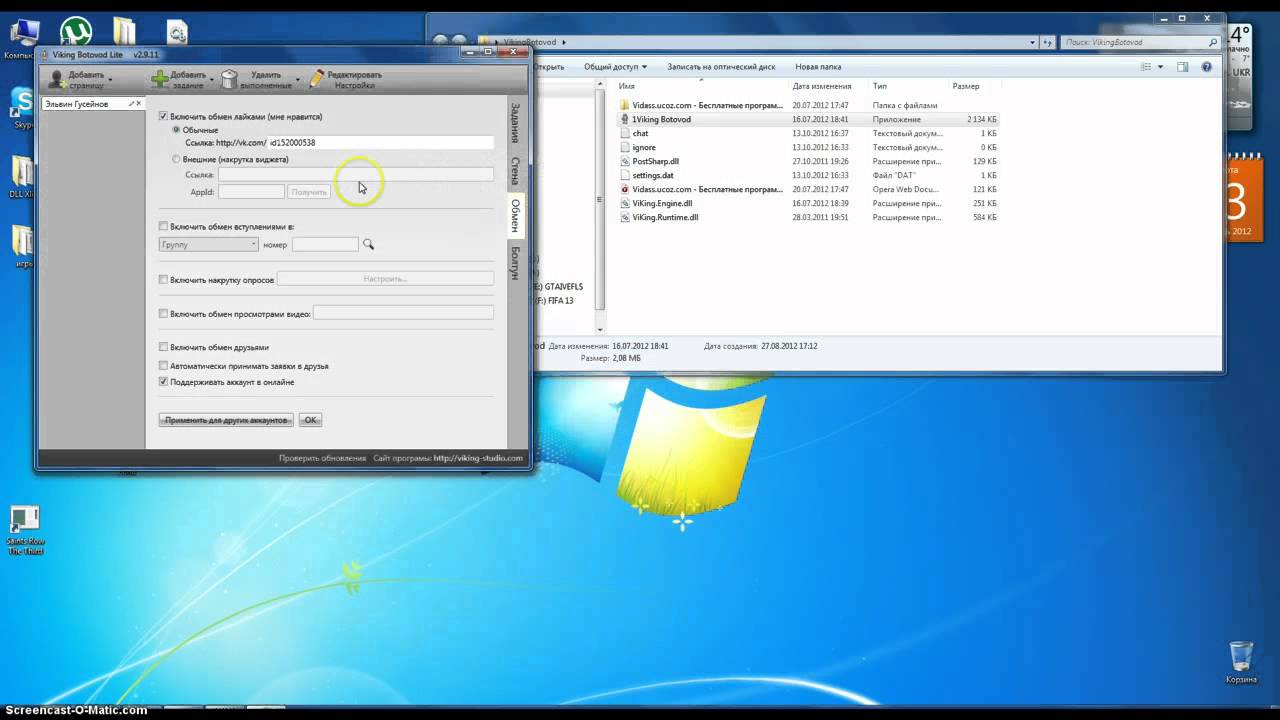1280x720 pixels.
Task: Open the uTorrent desktop shortcut
Action: pos(76,33)
